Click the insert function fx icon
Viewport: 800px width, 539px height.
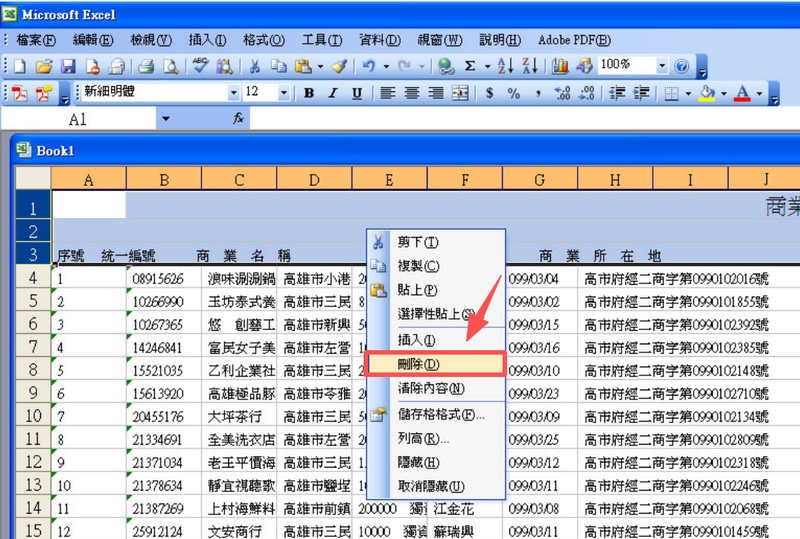point(238,119)
